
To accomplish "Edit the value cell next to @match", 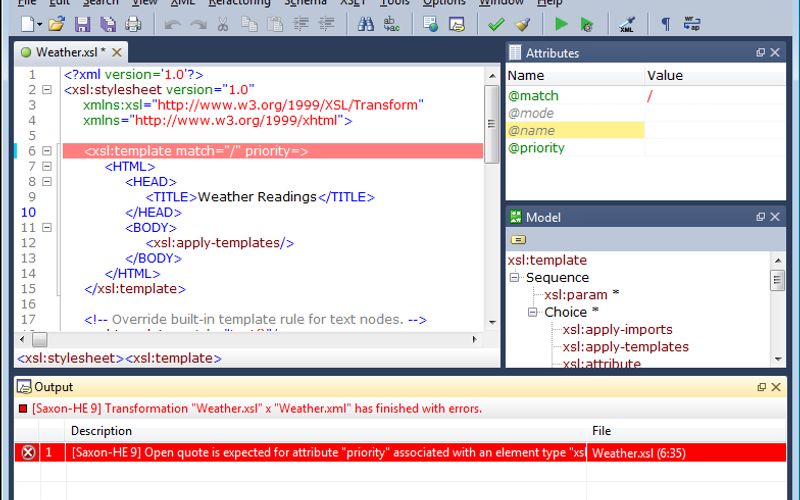I will click(715, 96).
